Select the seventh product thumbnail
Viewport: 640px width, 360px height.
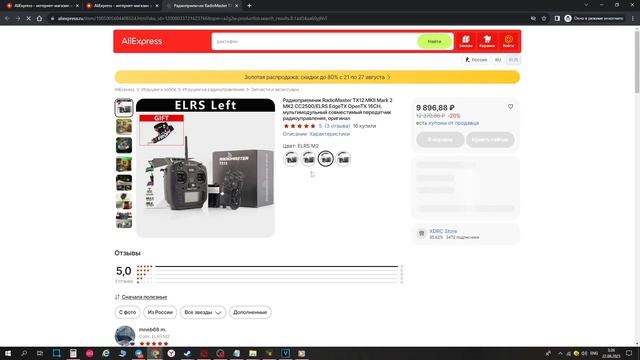[x=124, y=220]
